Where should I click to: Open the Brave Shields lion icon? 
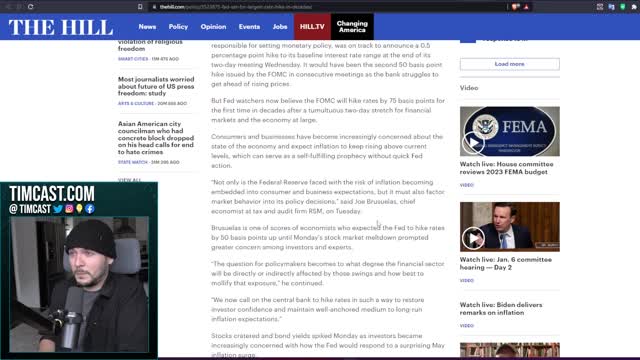click(x=516, y=7)
